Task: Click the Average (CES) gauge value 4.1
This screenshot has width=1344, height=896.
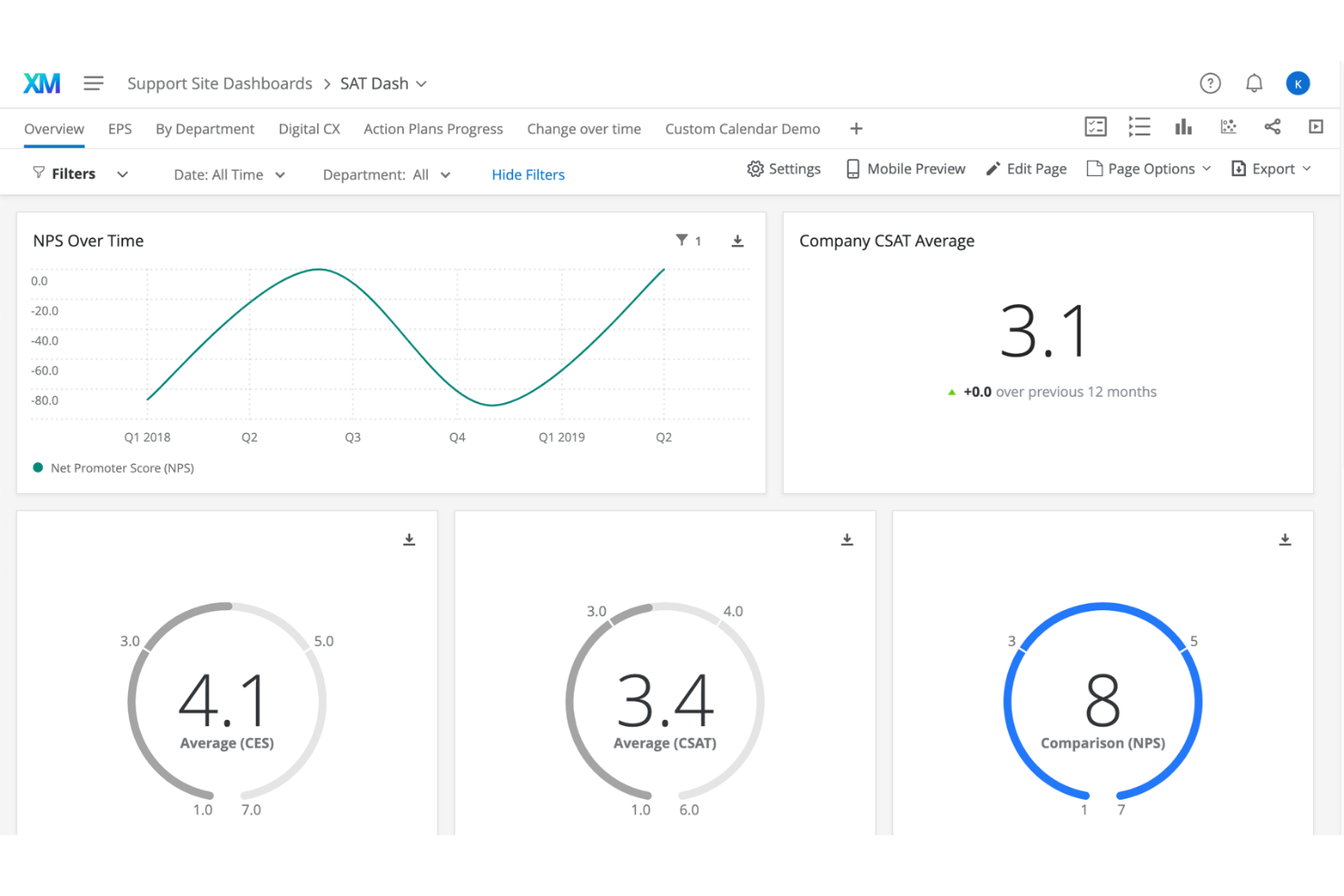Action: coord(223,700)
